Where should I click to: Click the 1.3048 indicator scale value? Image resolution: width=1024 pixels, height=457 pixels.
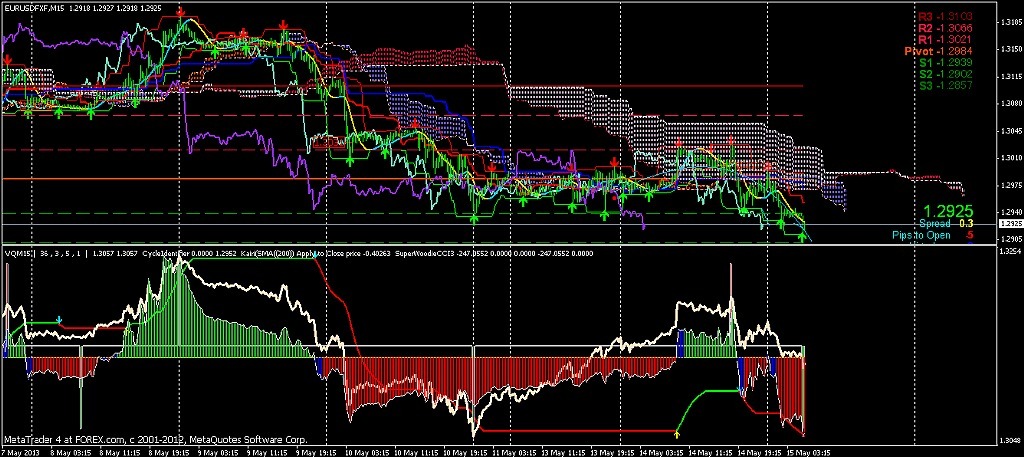[x=1010, y=439]
